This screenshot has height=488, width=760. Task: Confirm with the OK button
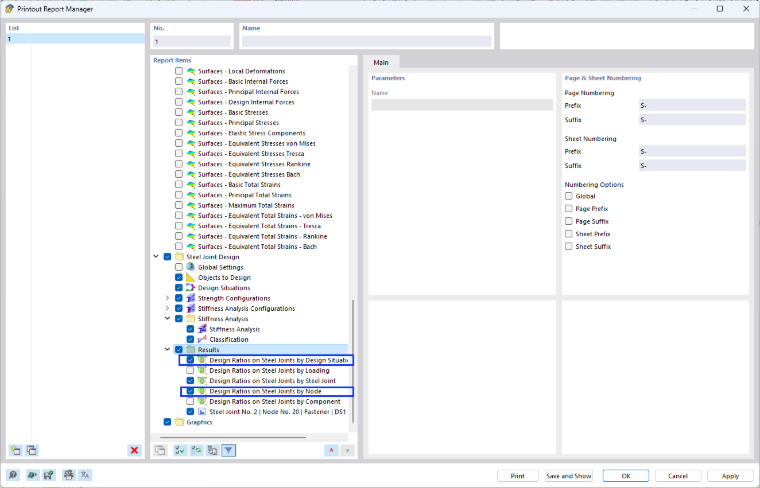626,476
